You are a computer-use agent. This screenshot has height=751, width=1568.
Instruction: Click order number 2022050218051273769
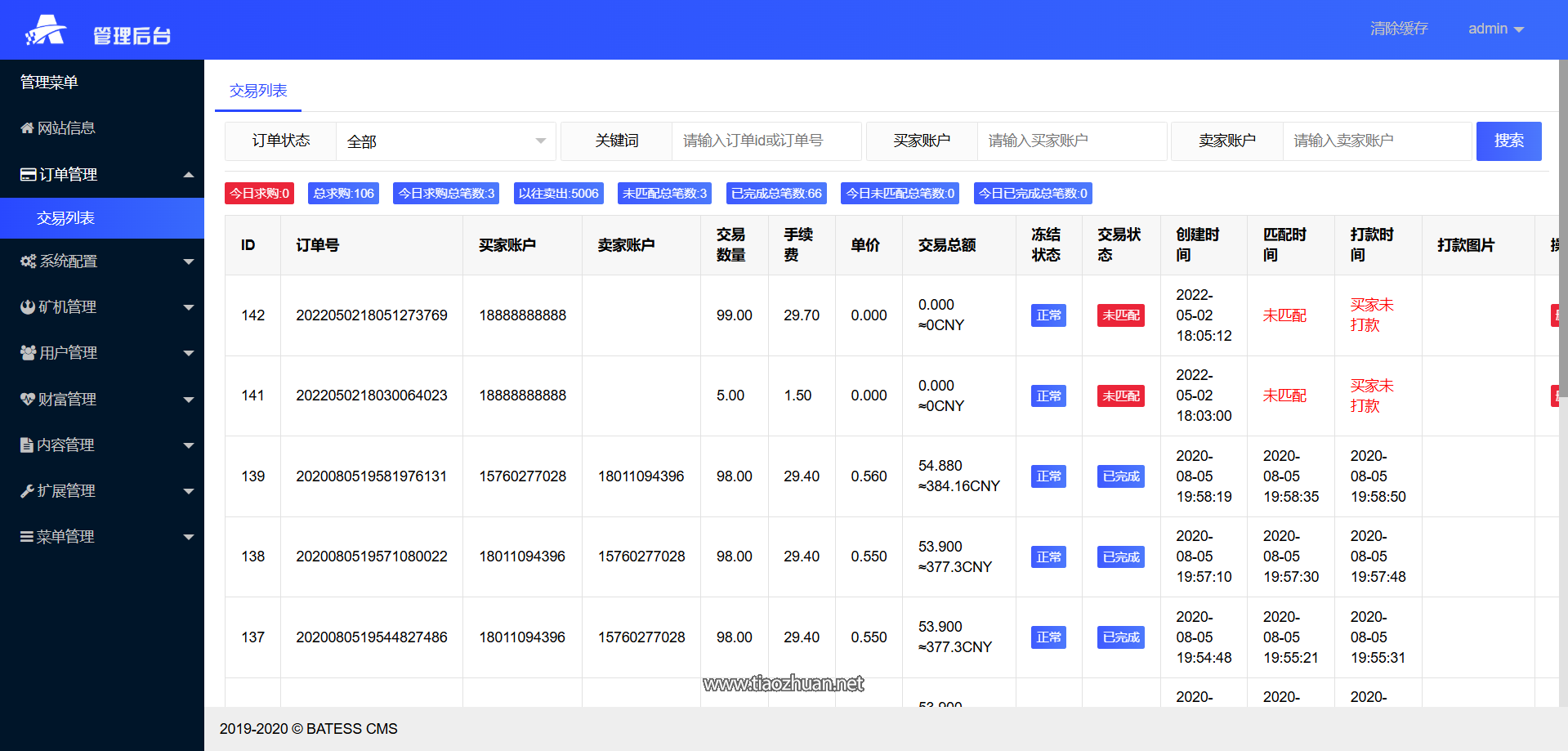pyautogui.click(x=372, y=315)
